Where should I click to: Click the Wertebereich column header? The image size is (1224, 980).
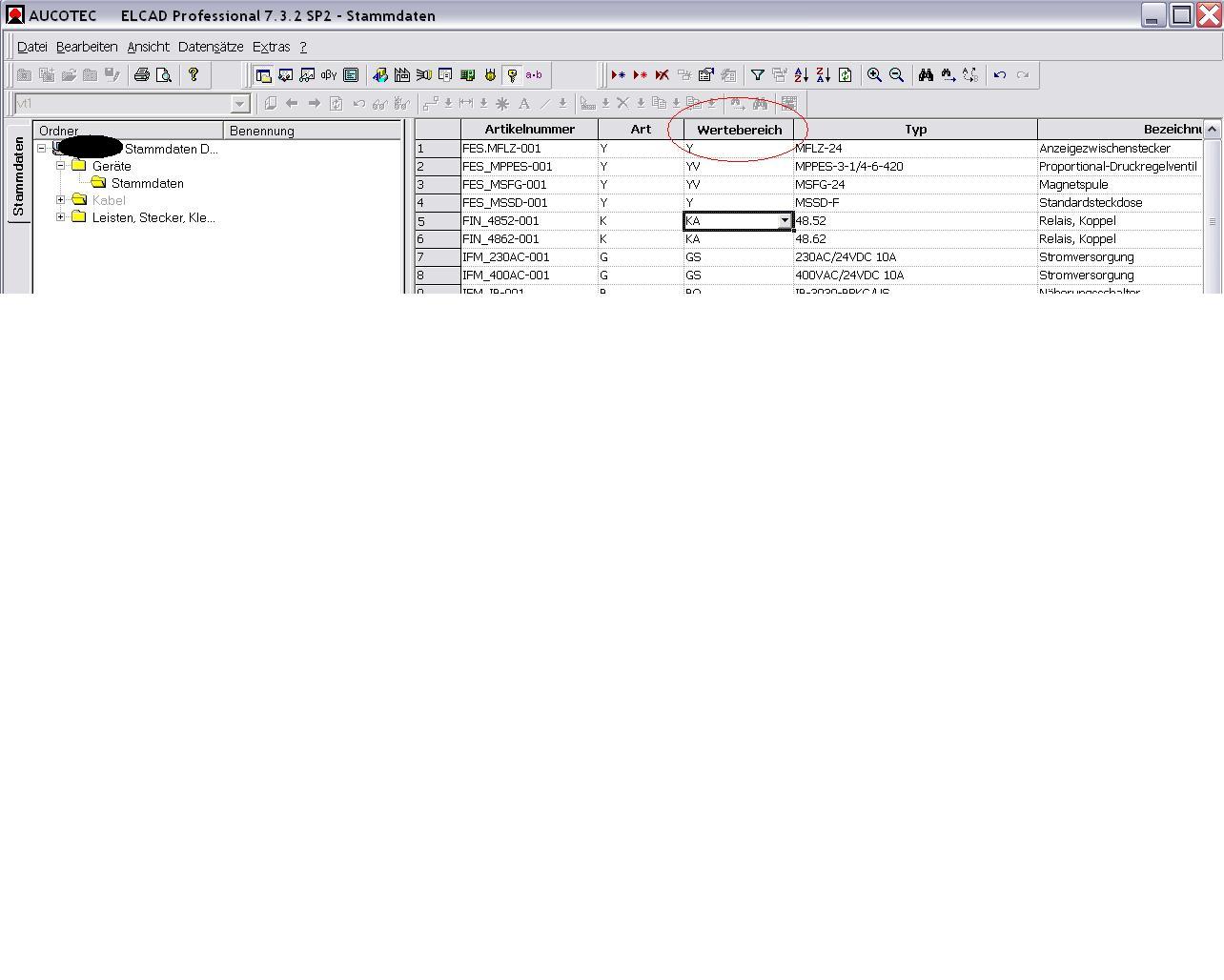click(x=739, y=129)
